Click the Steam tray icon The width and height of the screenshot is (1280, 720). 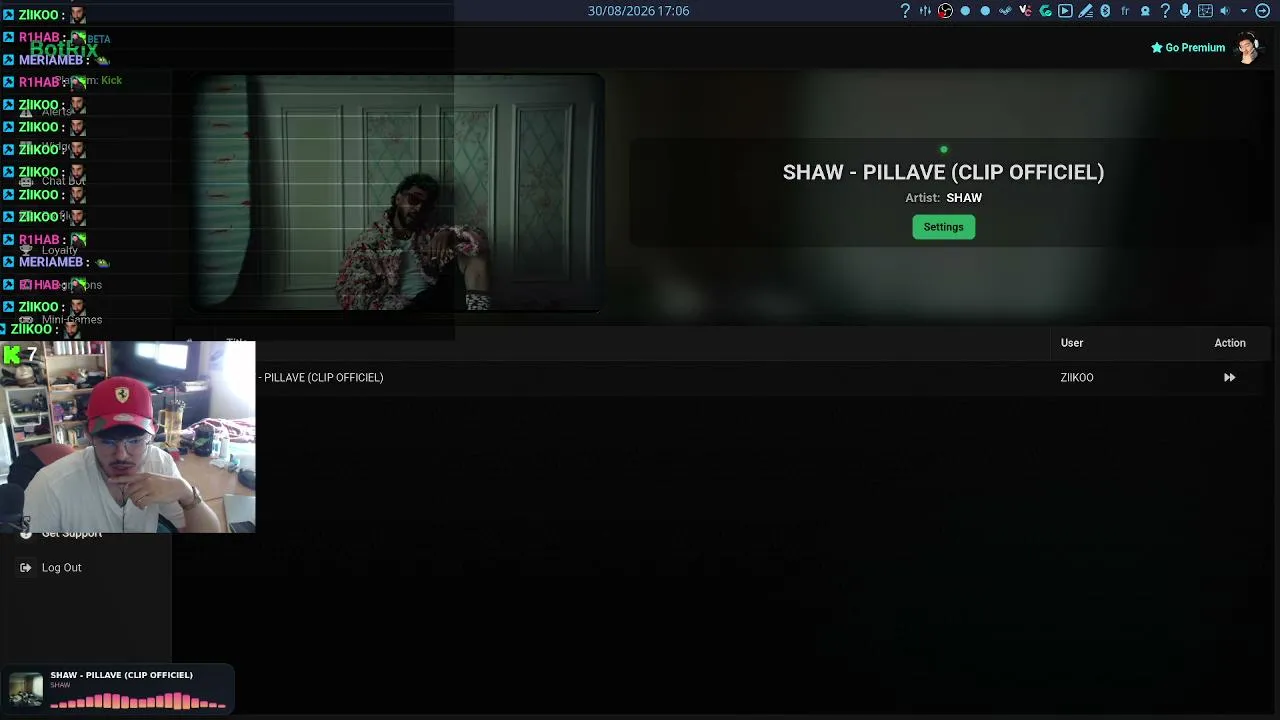point(1005,11)
